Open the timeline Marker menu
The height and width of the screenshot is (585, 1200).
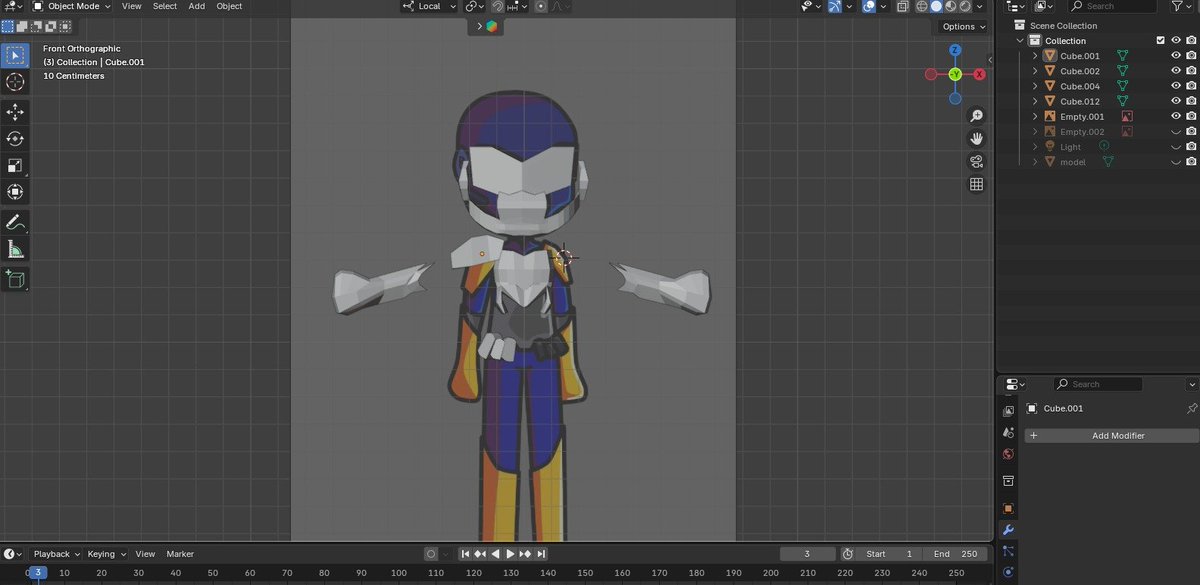click(180, 554)
